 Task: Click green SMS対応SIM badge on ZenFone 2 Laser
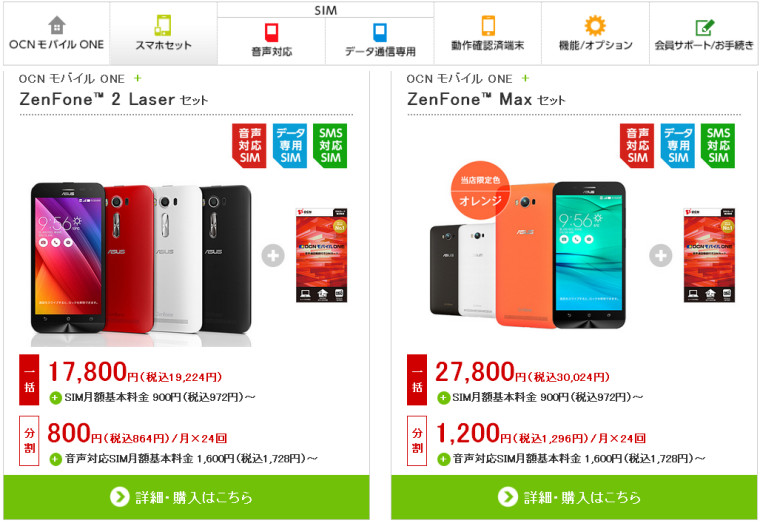pyautogui.click(x=330, y=145)
